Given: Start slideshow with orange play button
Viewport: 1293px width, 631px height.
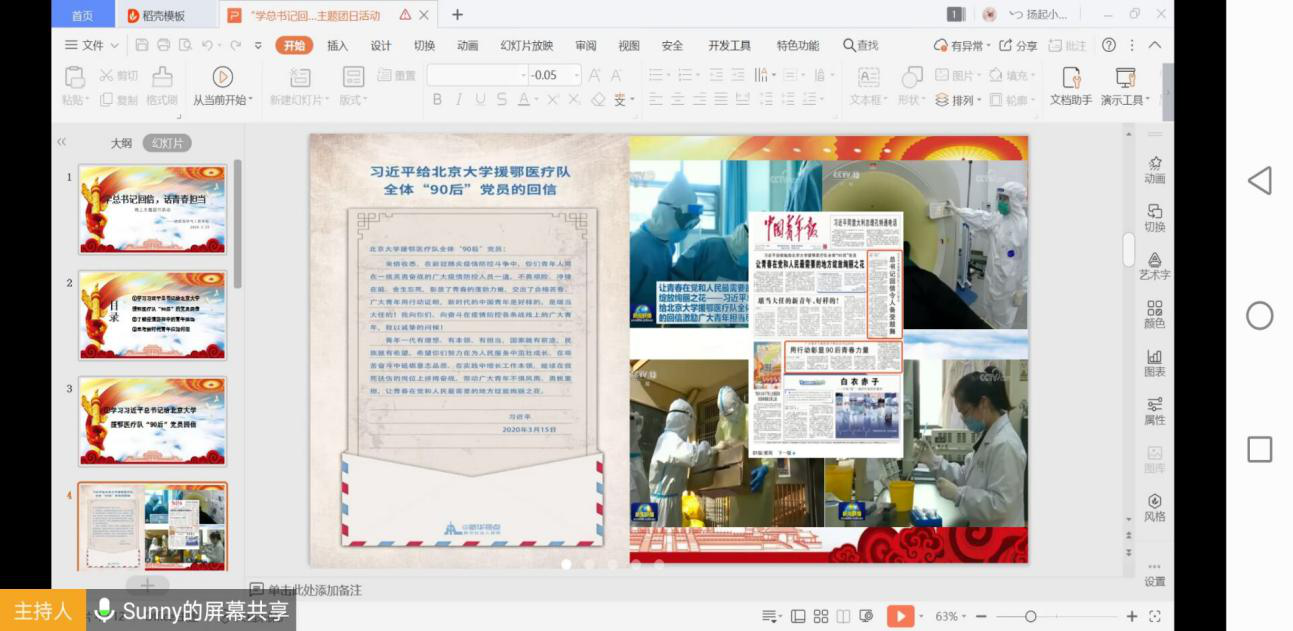Looking at the screenshot, I should pos(900,616).
